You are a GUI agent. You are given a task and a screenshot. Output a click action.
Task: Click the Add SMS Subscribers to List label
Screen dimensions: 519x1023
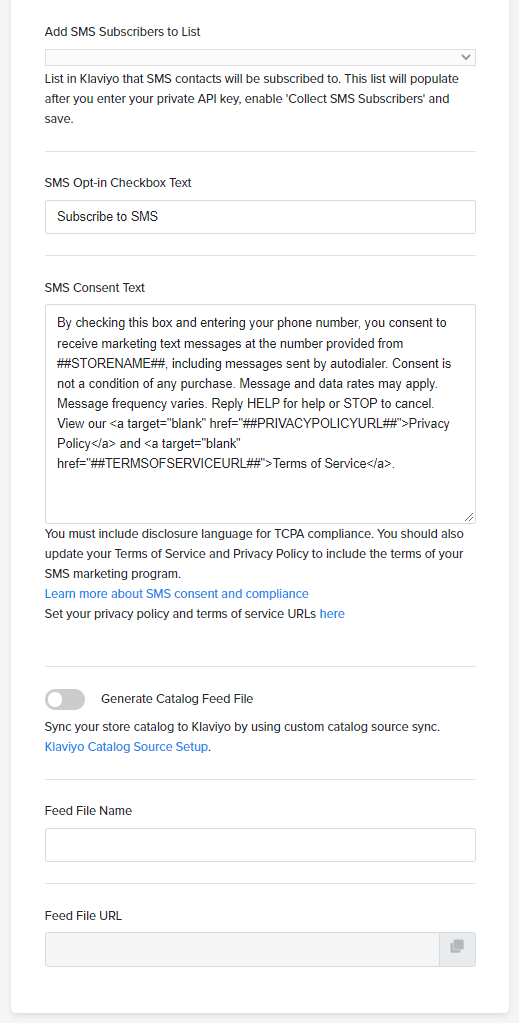click(x=123, y=31)
